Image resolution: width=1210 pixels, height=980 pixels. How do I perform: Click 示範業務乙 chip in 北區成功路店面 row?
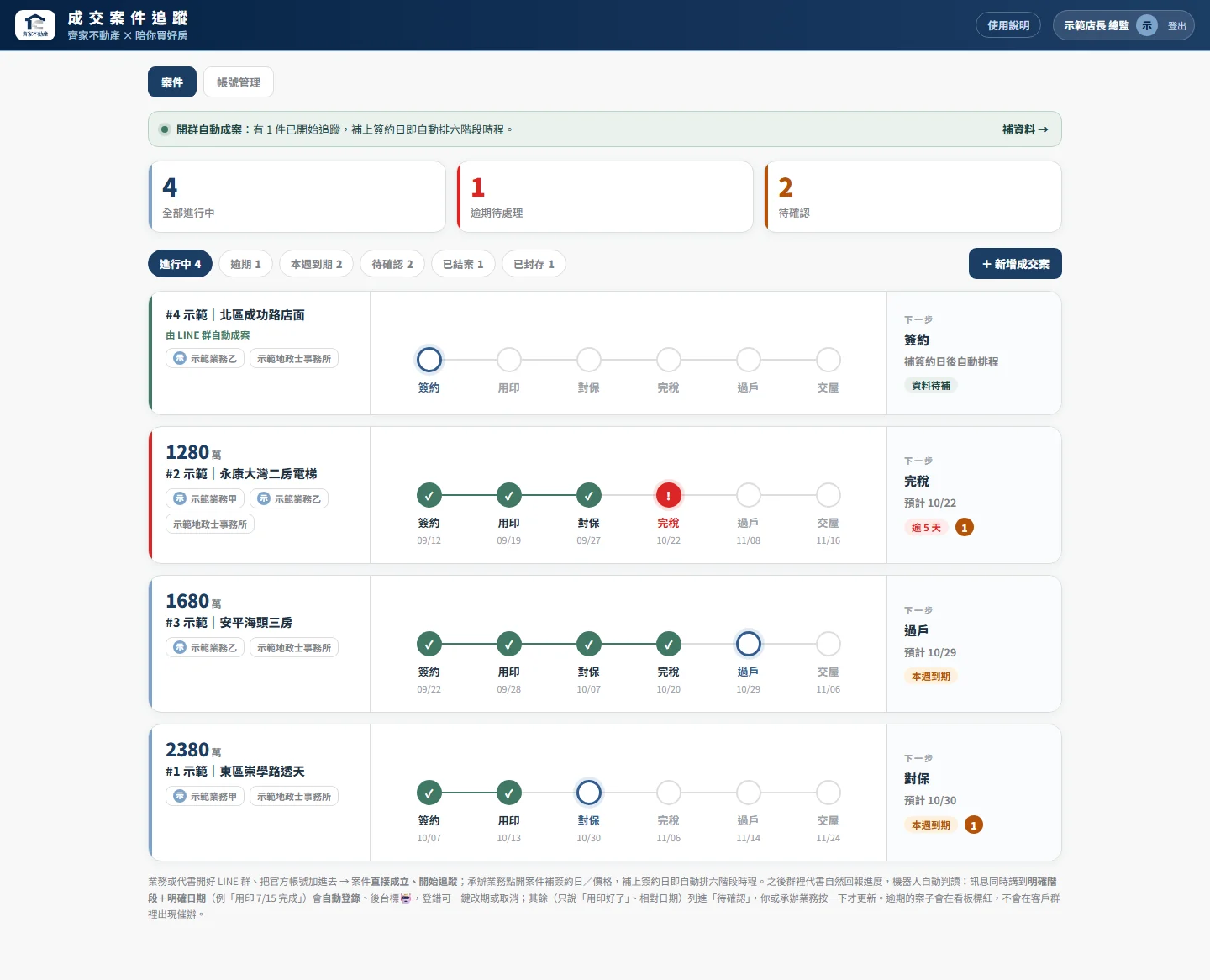pos(205,358)
